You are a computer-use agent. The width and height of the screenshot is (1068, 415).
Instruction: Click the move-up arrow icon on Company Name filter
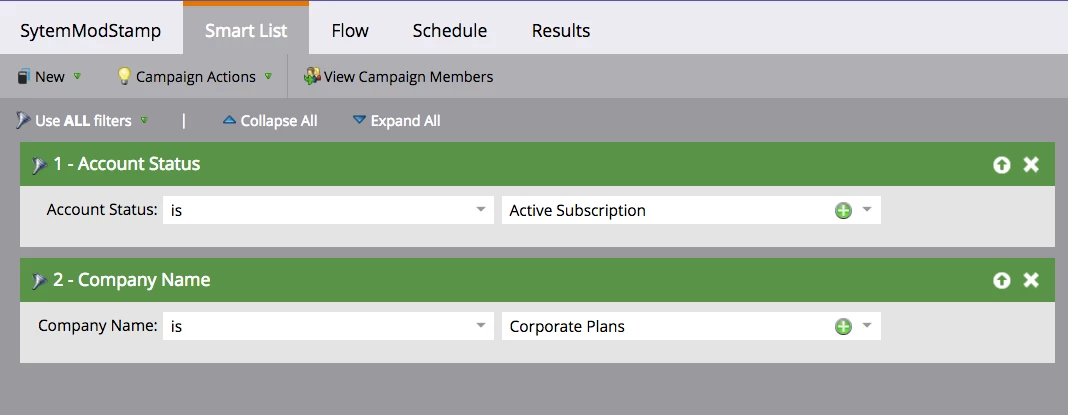tap(1002, 281)
